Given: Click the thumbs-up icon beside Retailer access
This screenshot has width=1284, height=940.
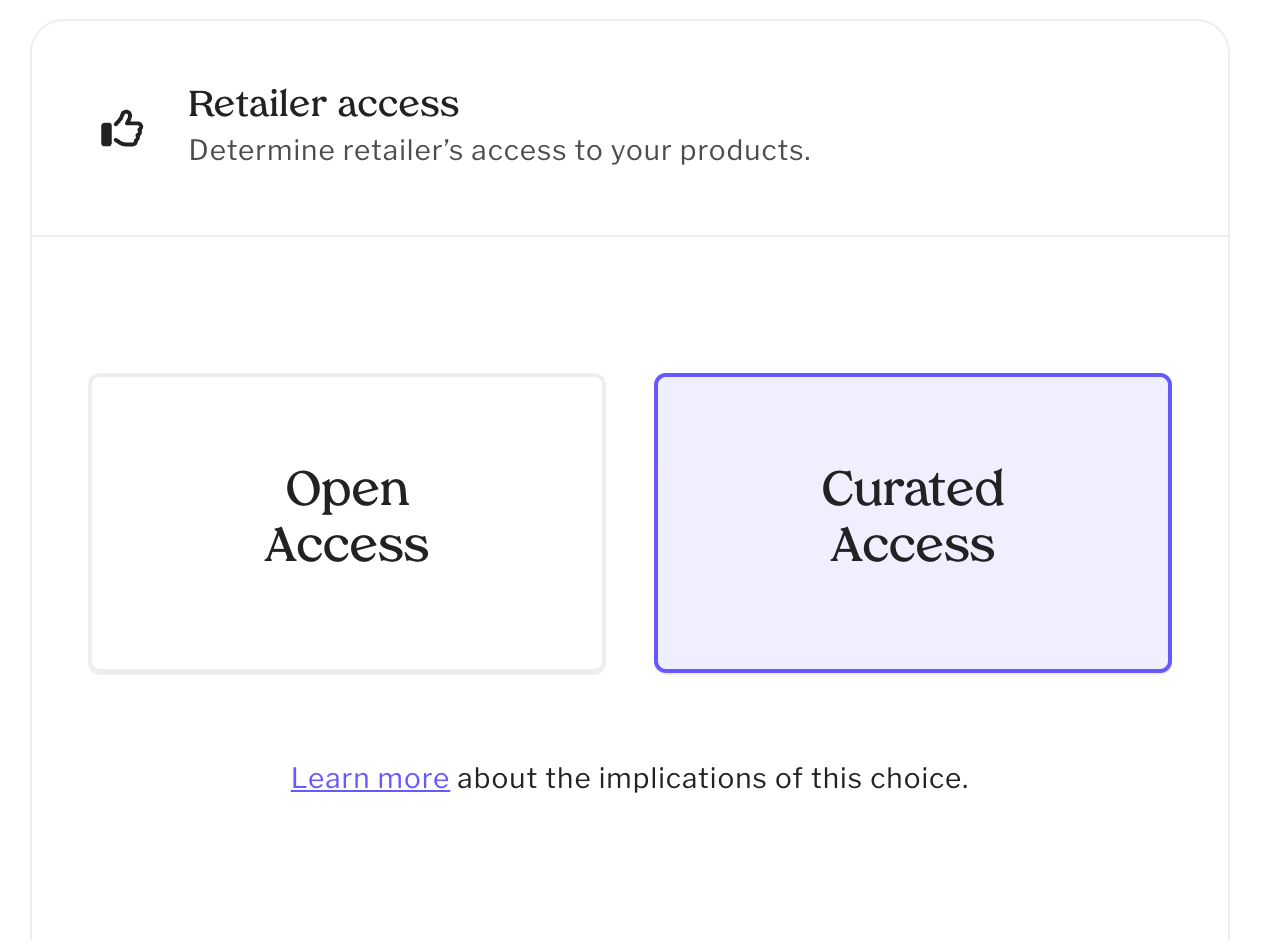Looking at the screenshot, I should tap(122, 130).
